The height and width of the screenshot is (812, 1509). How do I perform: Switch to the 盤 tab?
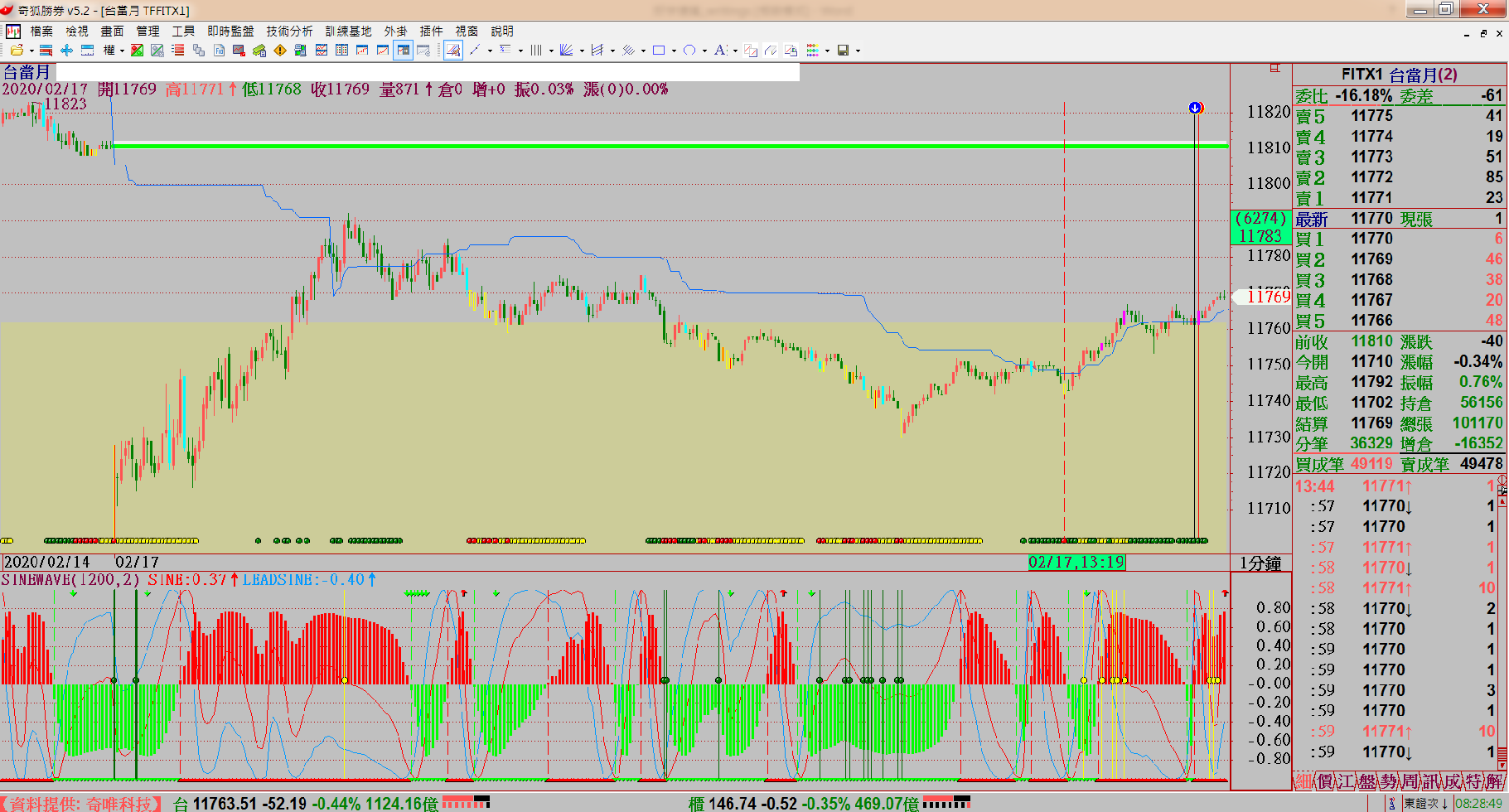[1366, 781]
